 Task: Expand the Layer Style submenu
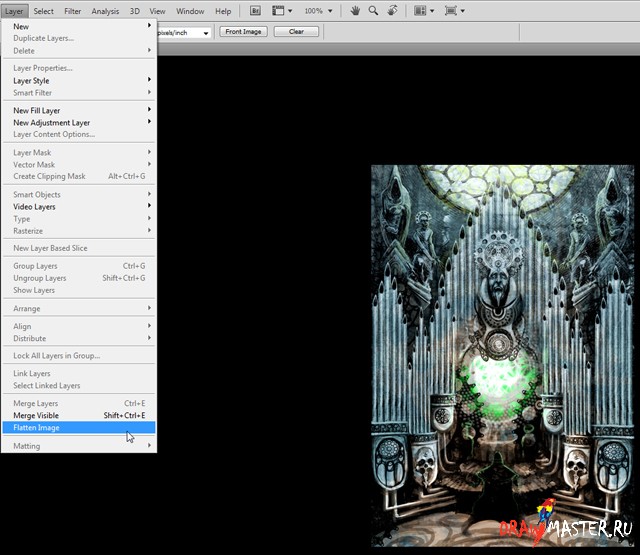coord(79,81)
